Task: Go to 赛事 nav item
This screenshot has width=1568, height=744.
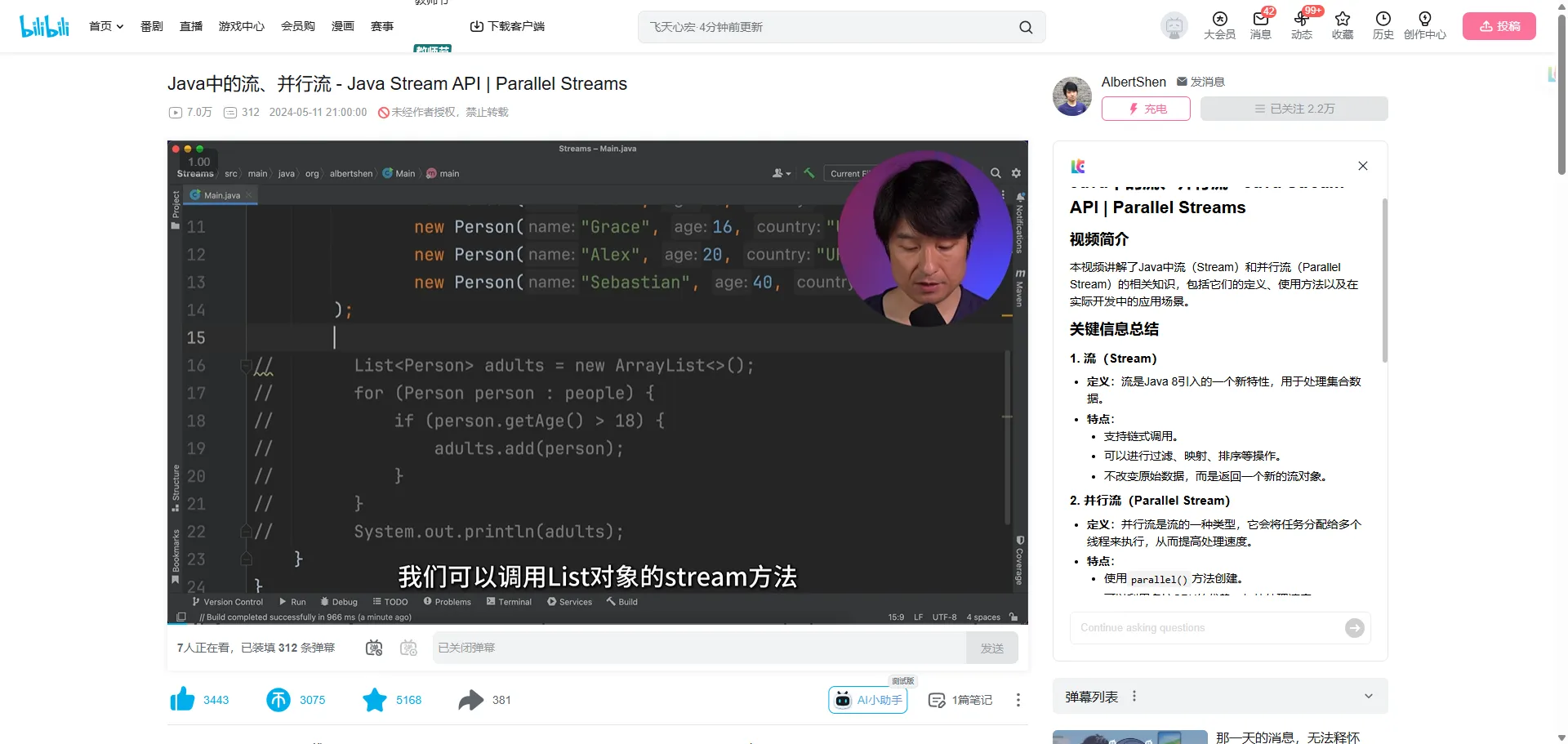Action: pos(382,26)
